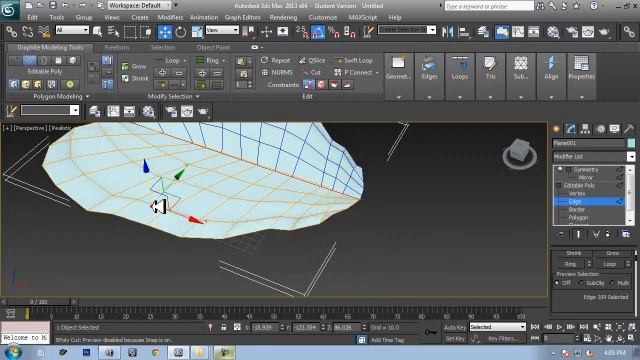This screenshot has width=640, height=360.
Task: Activate the Swift Loop tool
Action: pyautogui.click(x=353, y=60)
